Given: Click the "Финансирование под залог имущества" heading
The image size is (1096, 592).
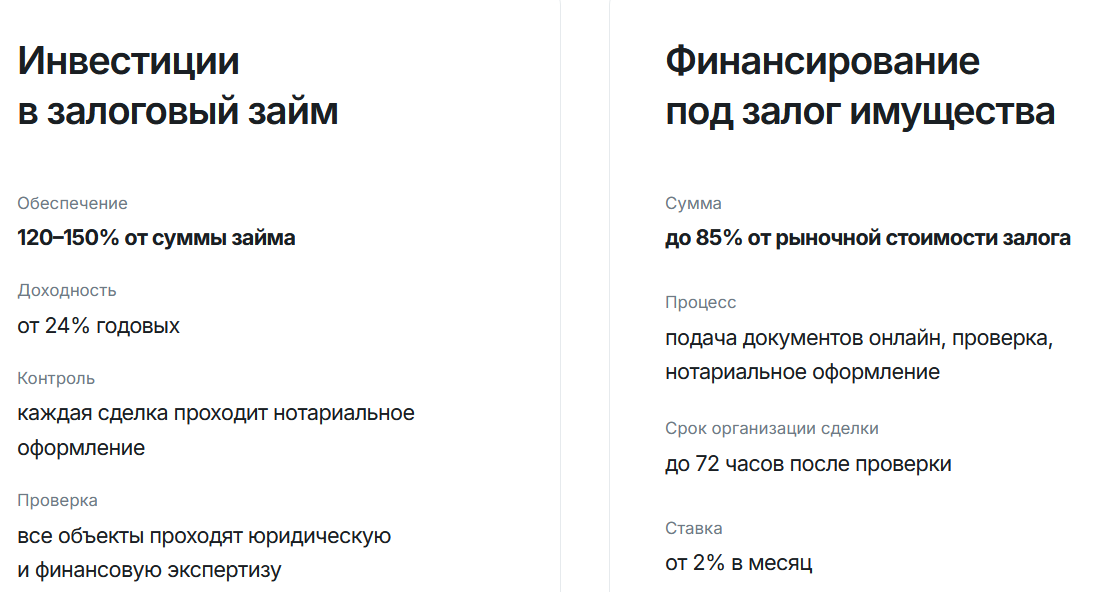Looking at the screenshot, I should coord(860,87).
